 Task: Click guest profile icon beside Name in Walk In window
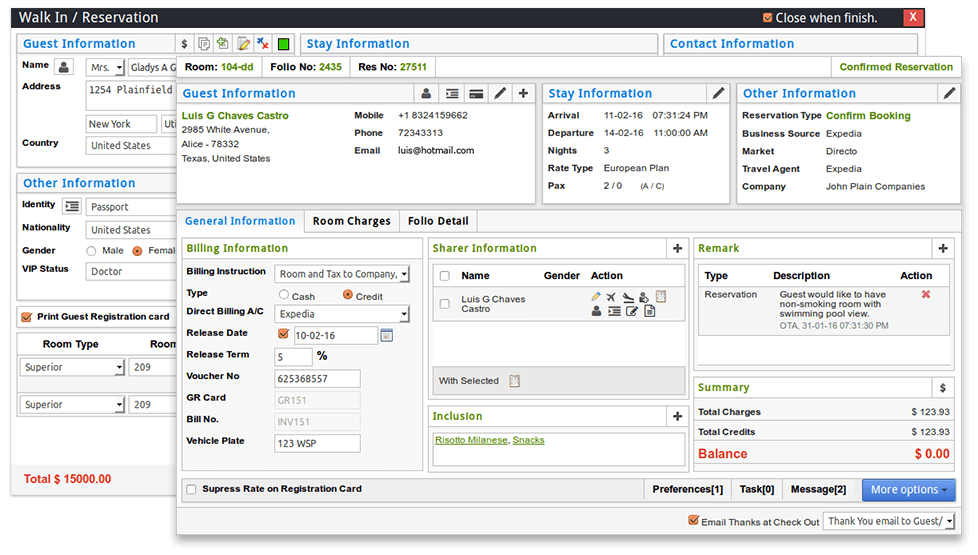point(64,66)
